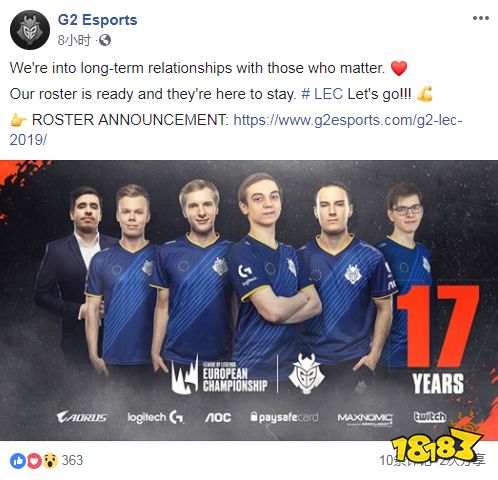
Task: Click the Wow reaction icon
Action: [x=50, y=461]
